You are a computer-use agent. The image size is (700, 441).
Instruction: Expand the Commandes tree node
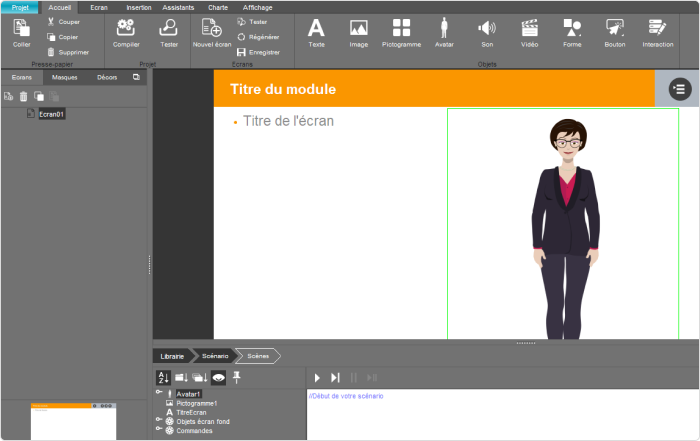point(159,429)
